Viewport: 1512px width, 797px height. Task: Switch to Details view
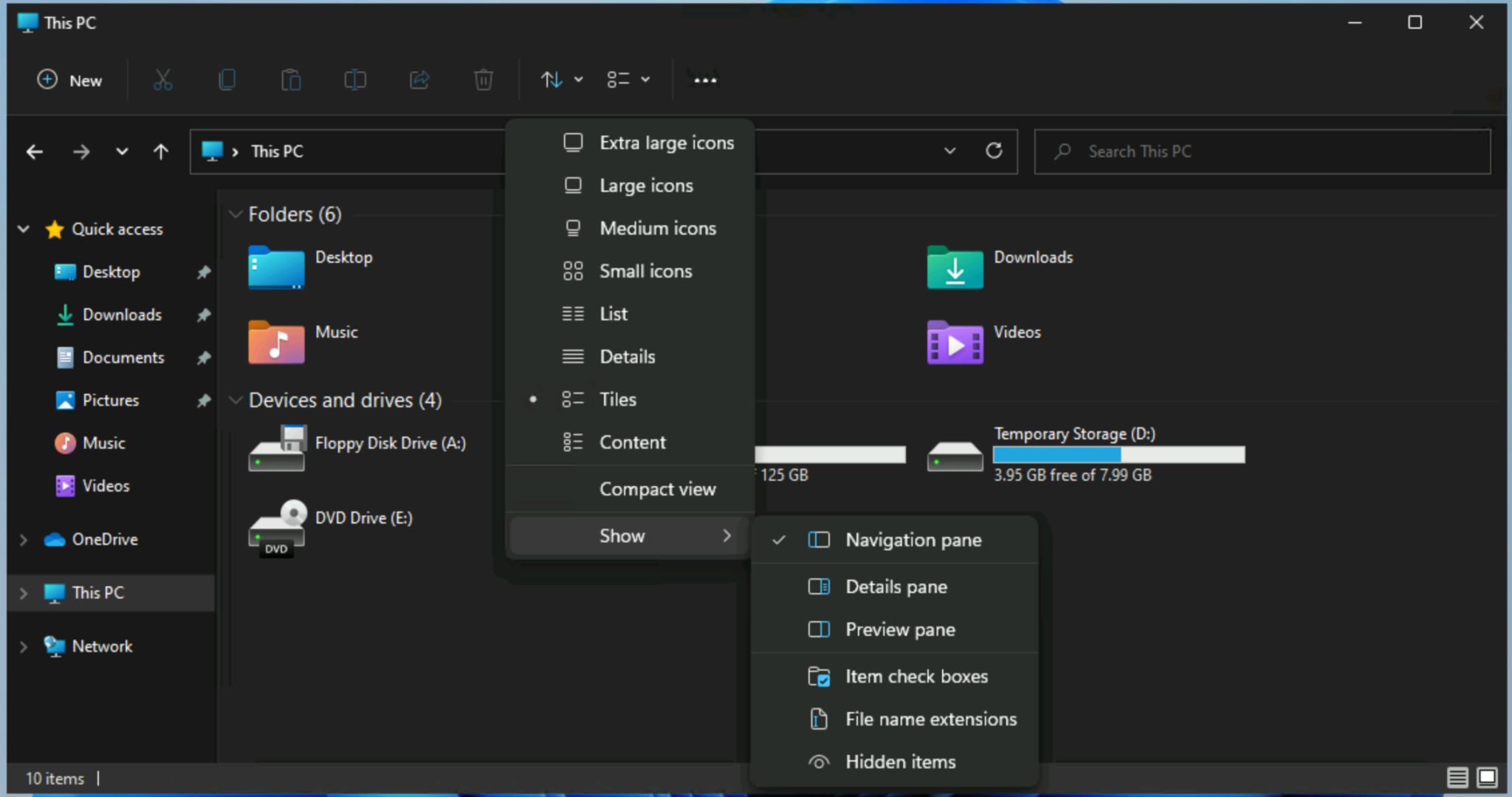point(630,357)
